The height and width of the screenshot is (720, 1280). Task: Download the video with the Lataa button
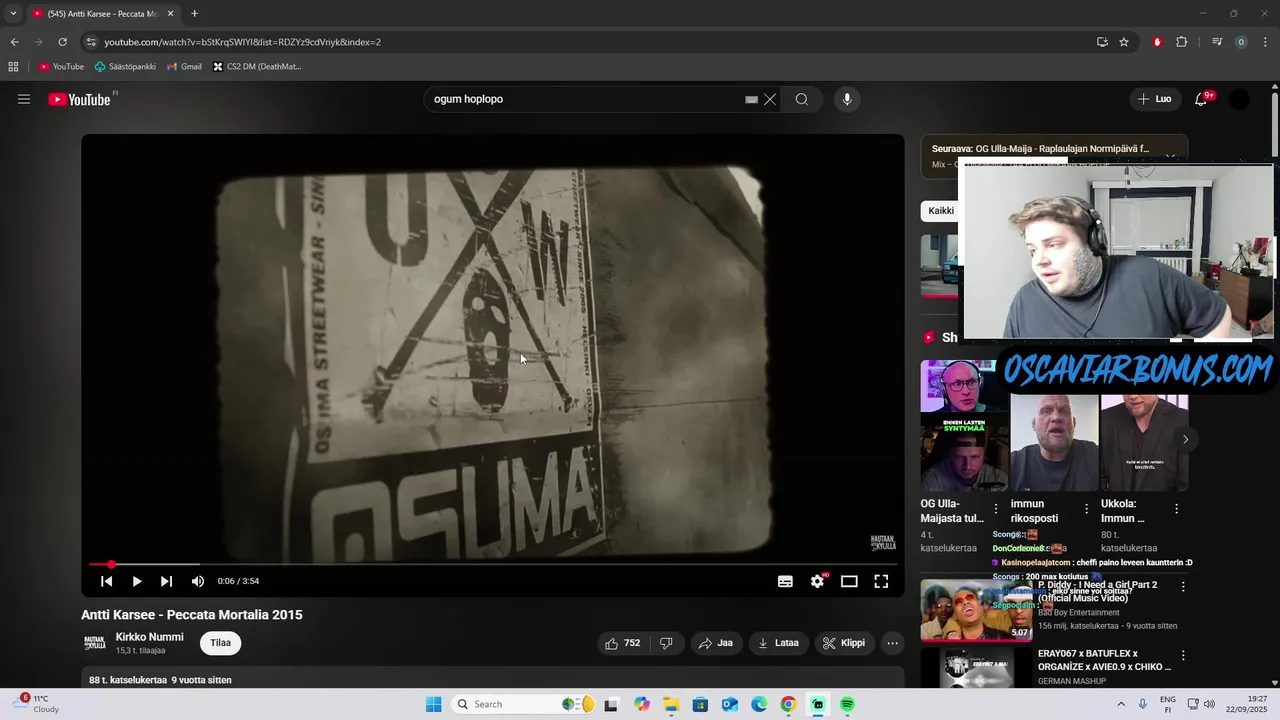(778, 643)
